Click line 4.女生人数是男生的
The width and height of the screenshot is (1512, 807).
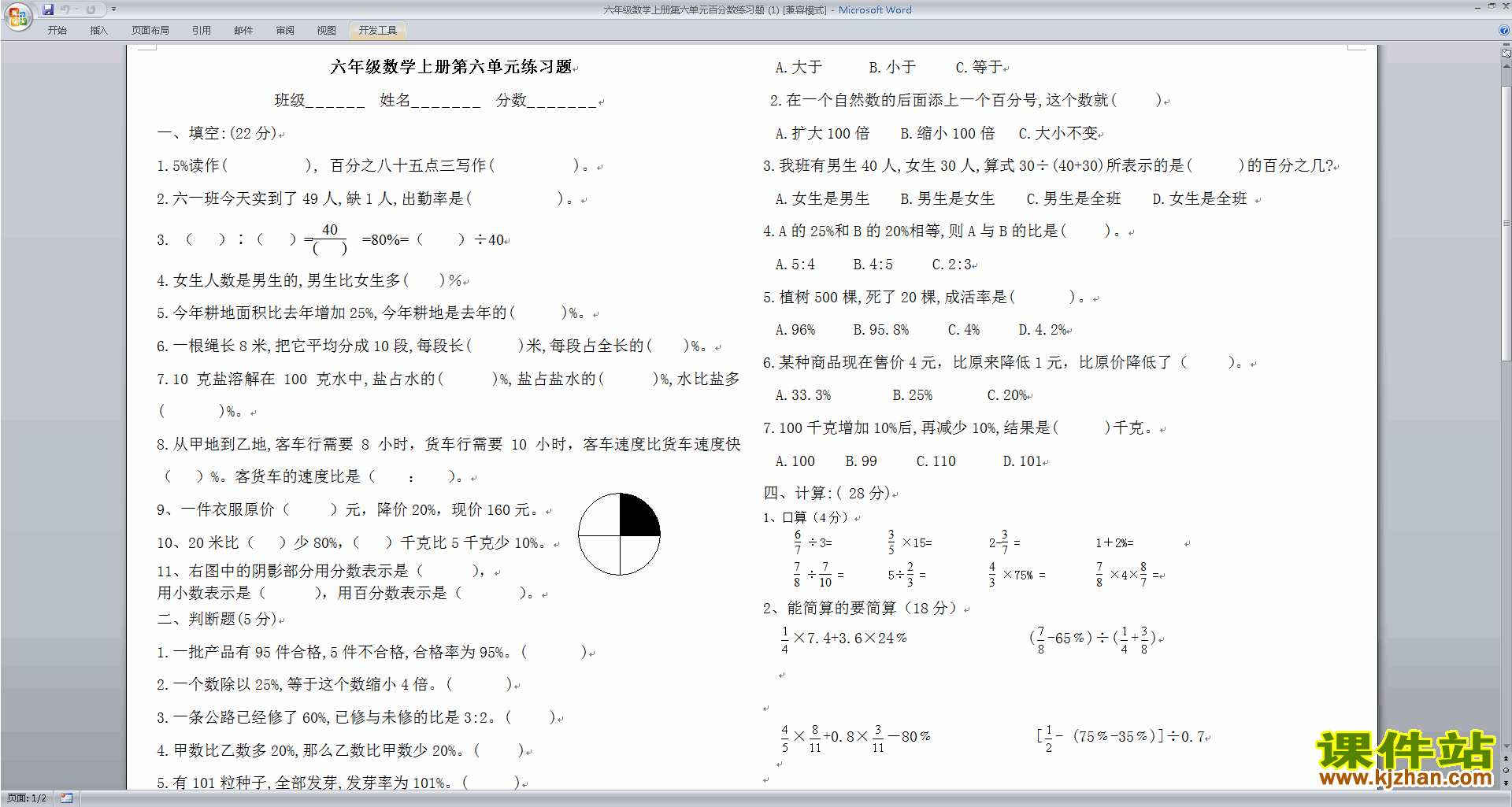[x=309, y=280]
